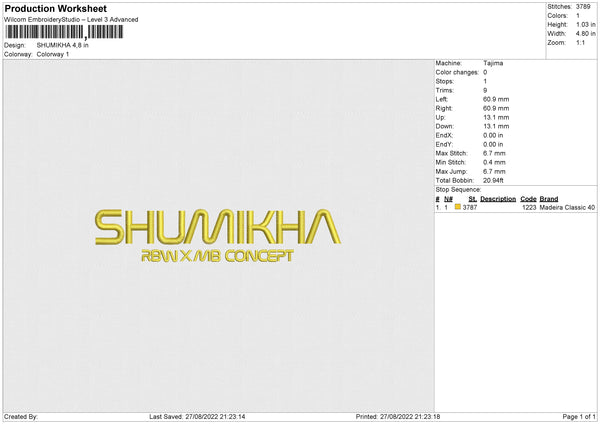Click the 'Description' column header

(x=498, y=199)
